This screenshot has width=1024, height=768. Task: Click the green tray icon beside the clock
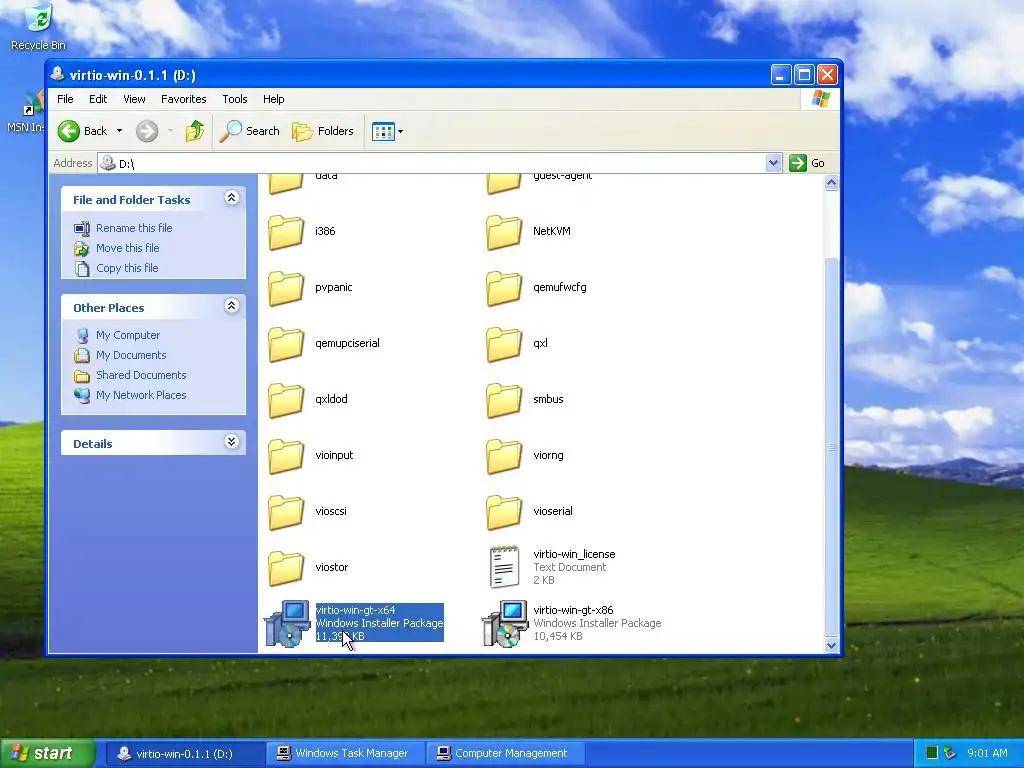[x=932, y=753]
